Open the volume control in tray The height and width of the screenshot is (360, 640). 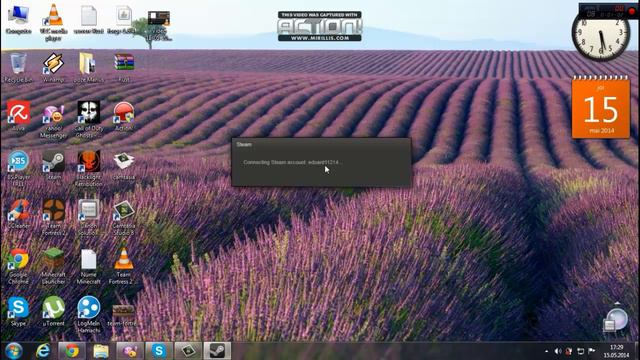click(558, 351)
